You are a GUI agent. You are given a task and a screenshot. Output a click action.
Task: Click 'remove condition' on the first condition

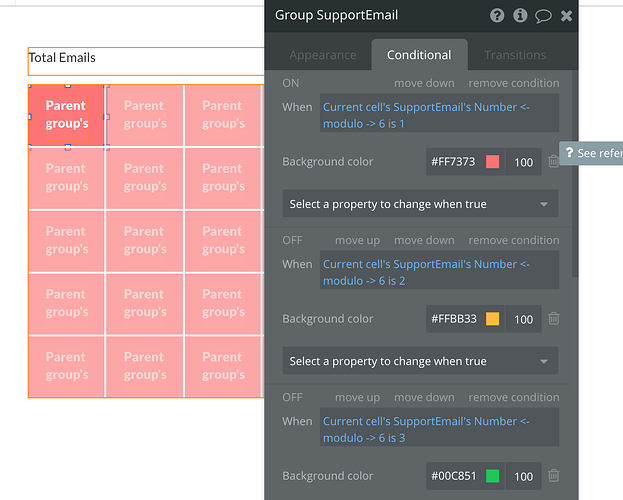514,83
